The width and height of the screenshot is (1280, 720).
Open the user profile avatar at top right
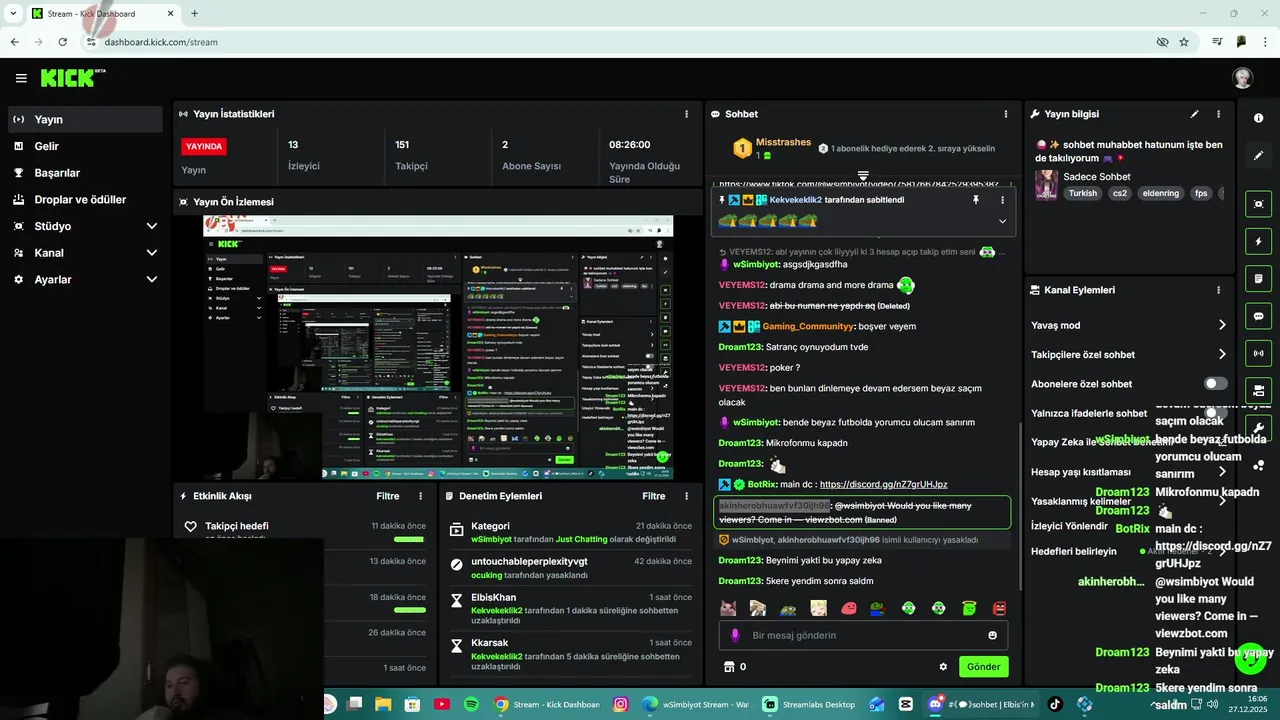click(1242, 78)
